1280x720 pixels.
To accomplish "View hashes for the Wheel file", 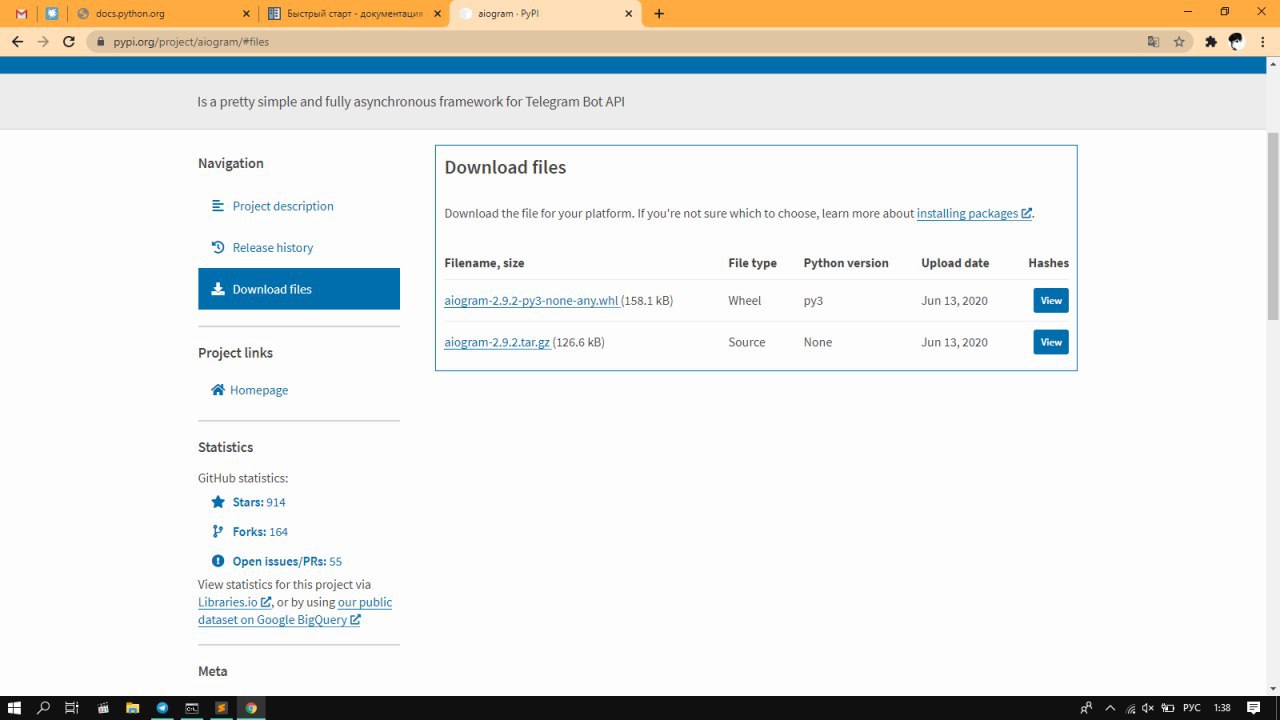I will pyautogui.click(x=1051, y=300).
